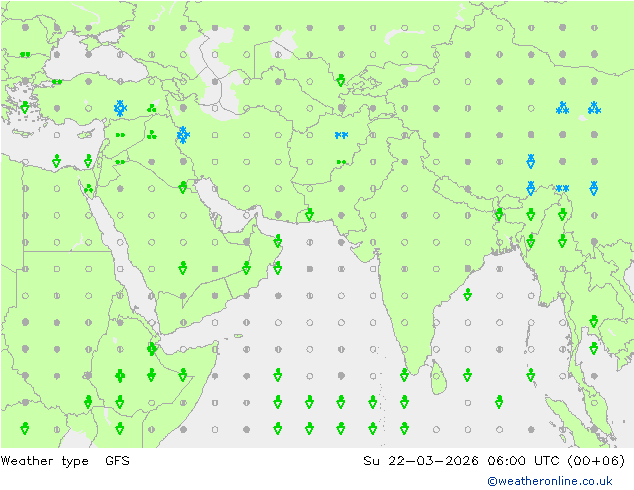Select the green shower symbol just east of Sri Lanka
The width and height of the screenshot is (634, 490).
click(467, 375)
